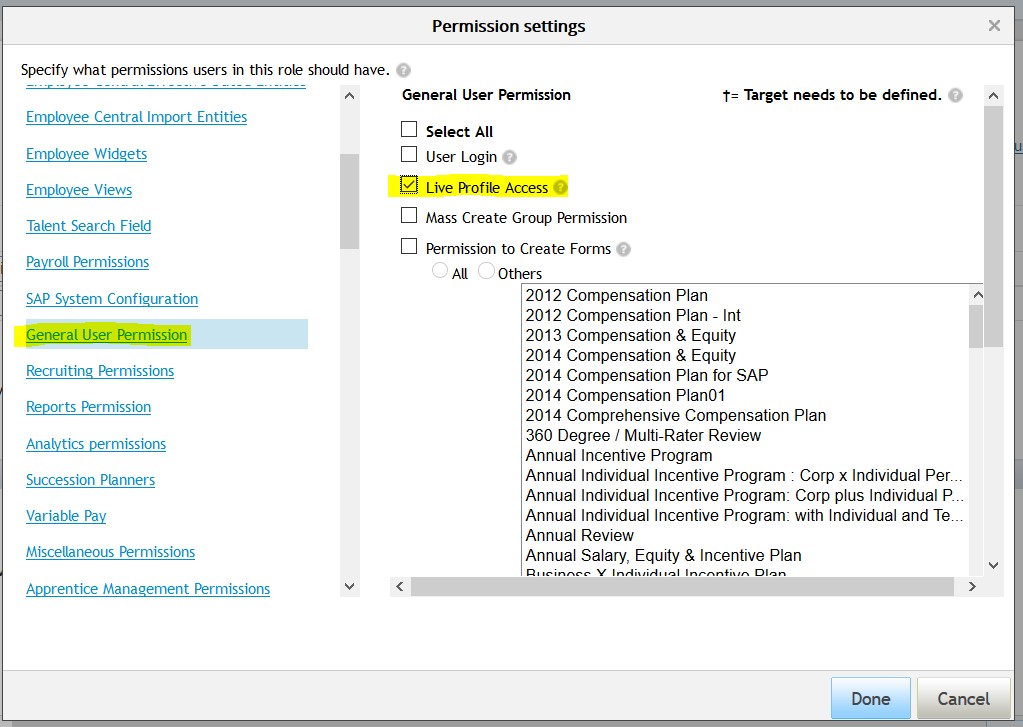Open SAP System Configuration

click(112, 299)
